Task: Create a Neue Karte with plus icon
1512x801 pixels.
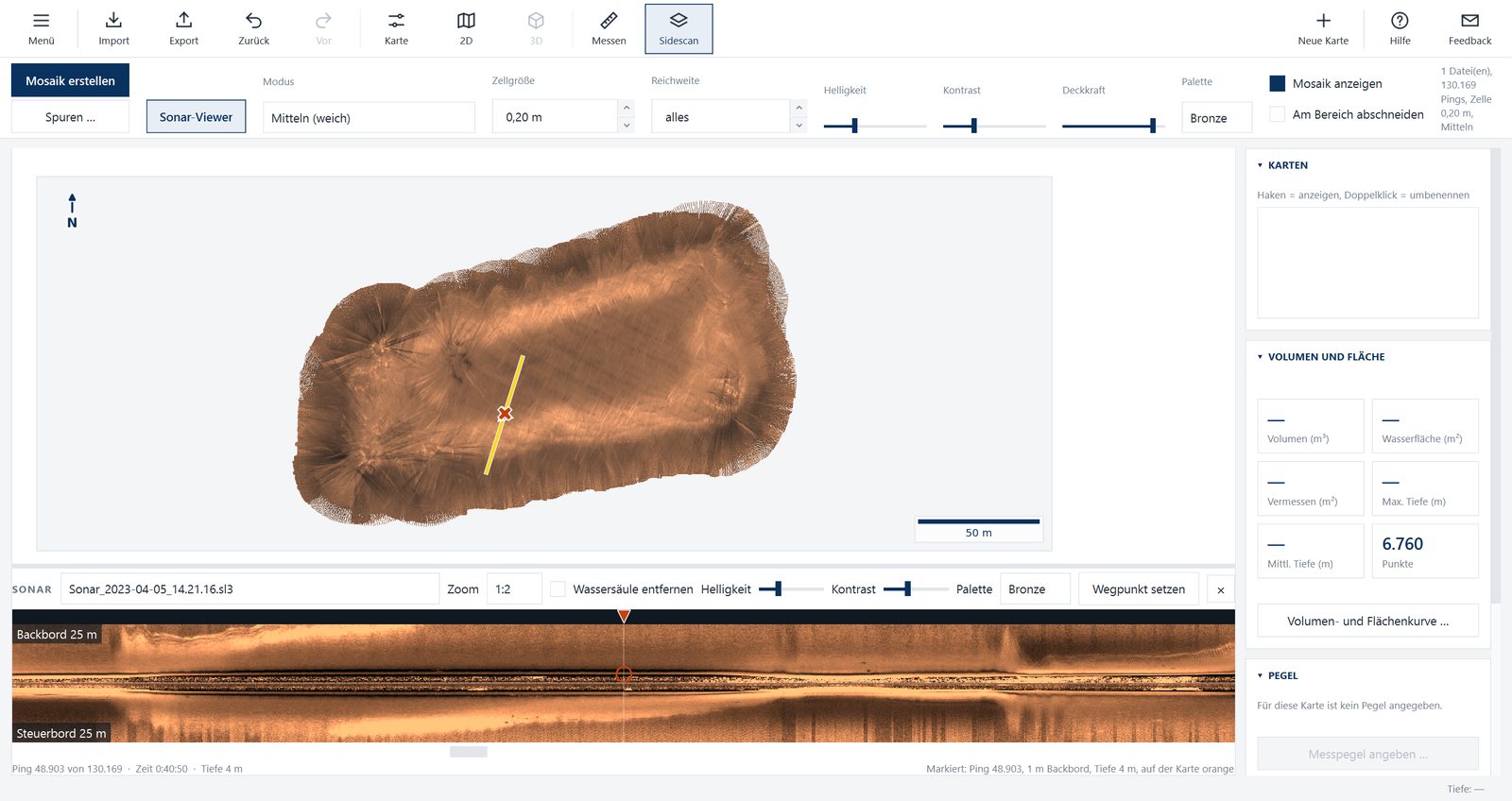Action: tap(1323, 21)
